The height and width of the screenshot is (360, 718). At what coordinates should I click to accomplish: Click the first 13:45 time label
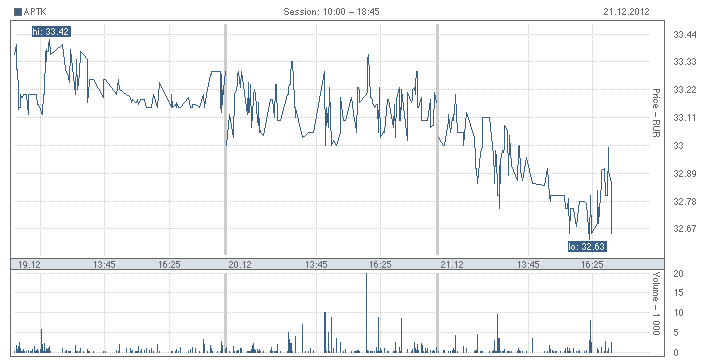coord(104,264)
